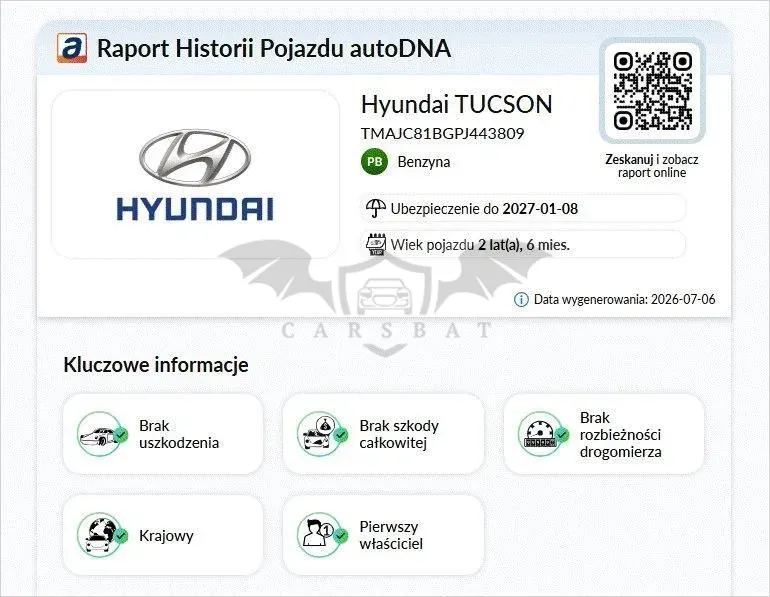Click the Hyundai brand logo image
The image size is (770, 597).
195,175
